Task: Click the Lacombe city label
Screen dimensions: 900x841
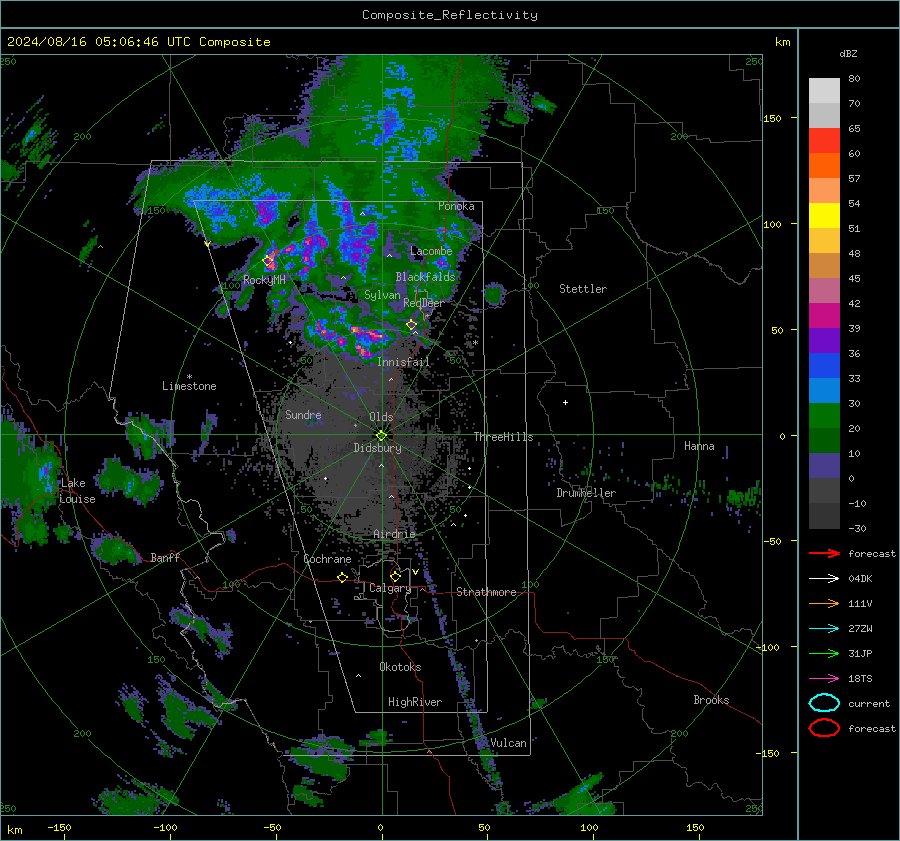Action: click(x=431, y=251)
